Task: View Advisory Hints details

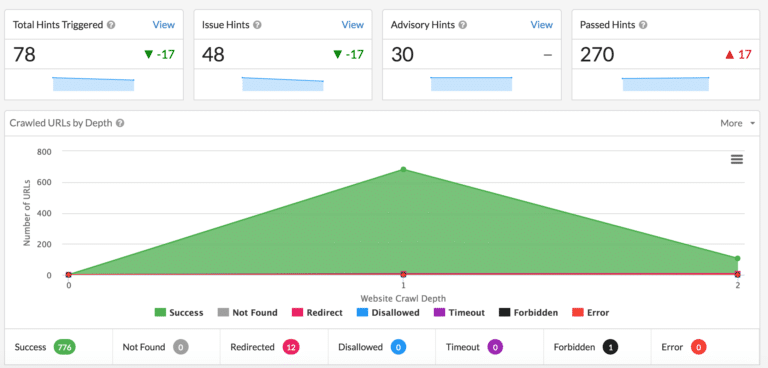Action: 542,25
